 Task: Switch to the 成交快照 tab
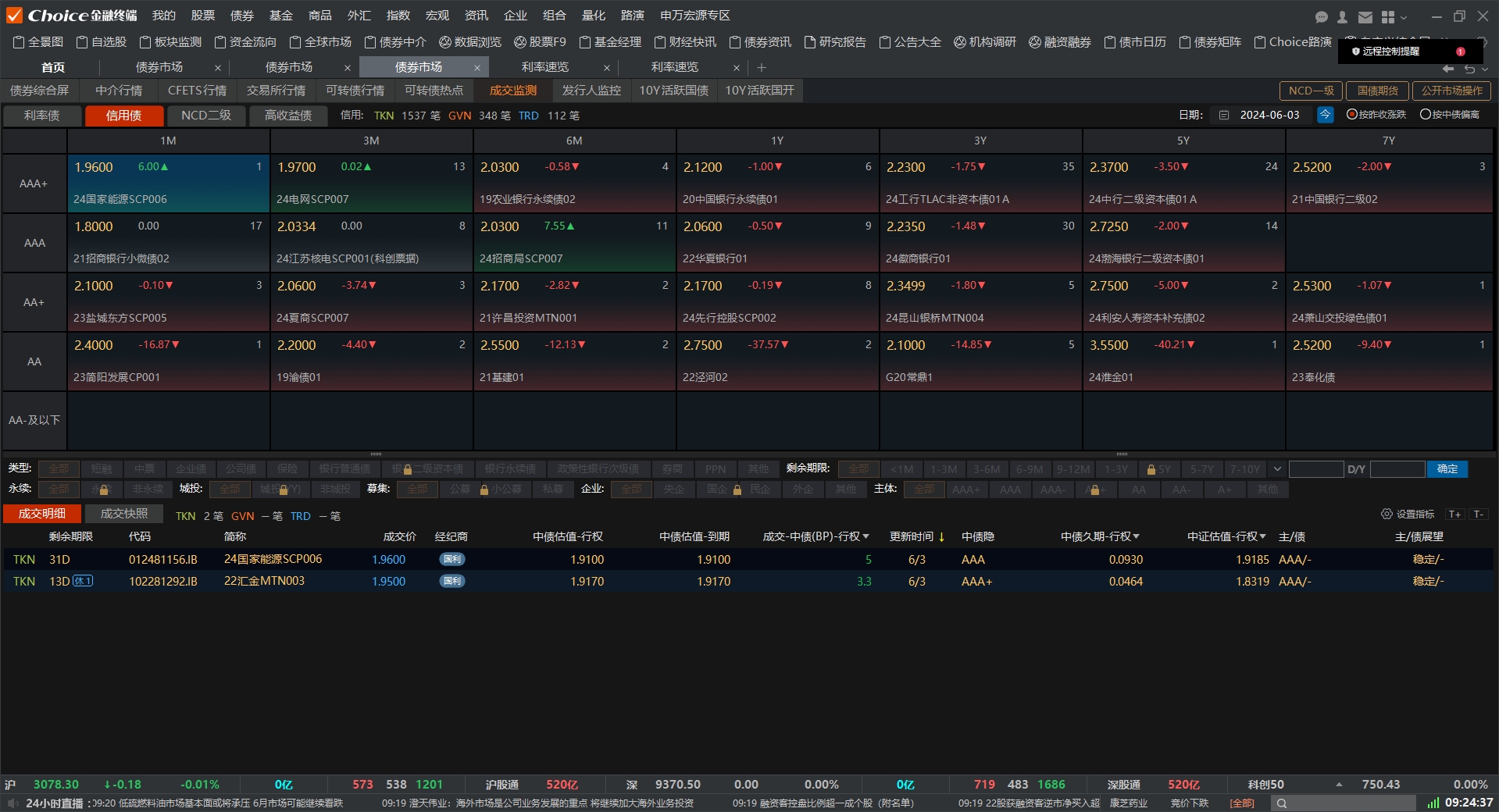124,514
